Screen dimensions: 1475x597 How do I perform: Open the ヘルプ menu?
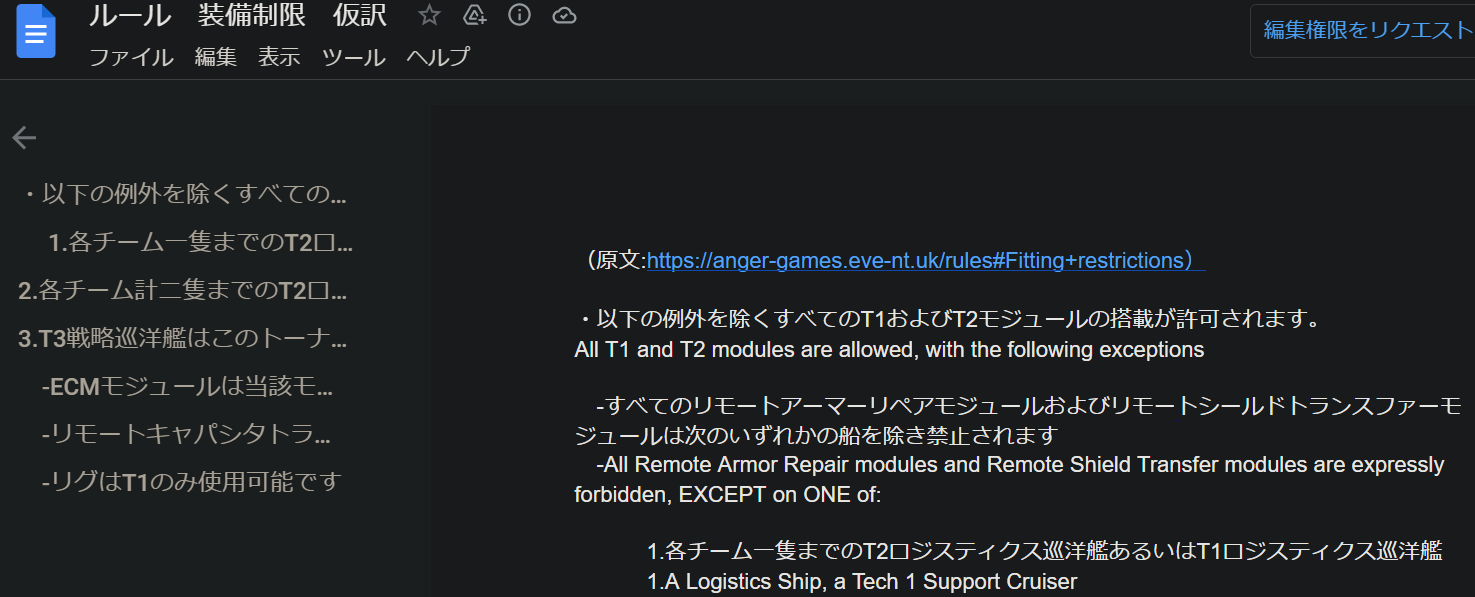point(438,57)
